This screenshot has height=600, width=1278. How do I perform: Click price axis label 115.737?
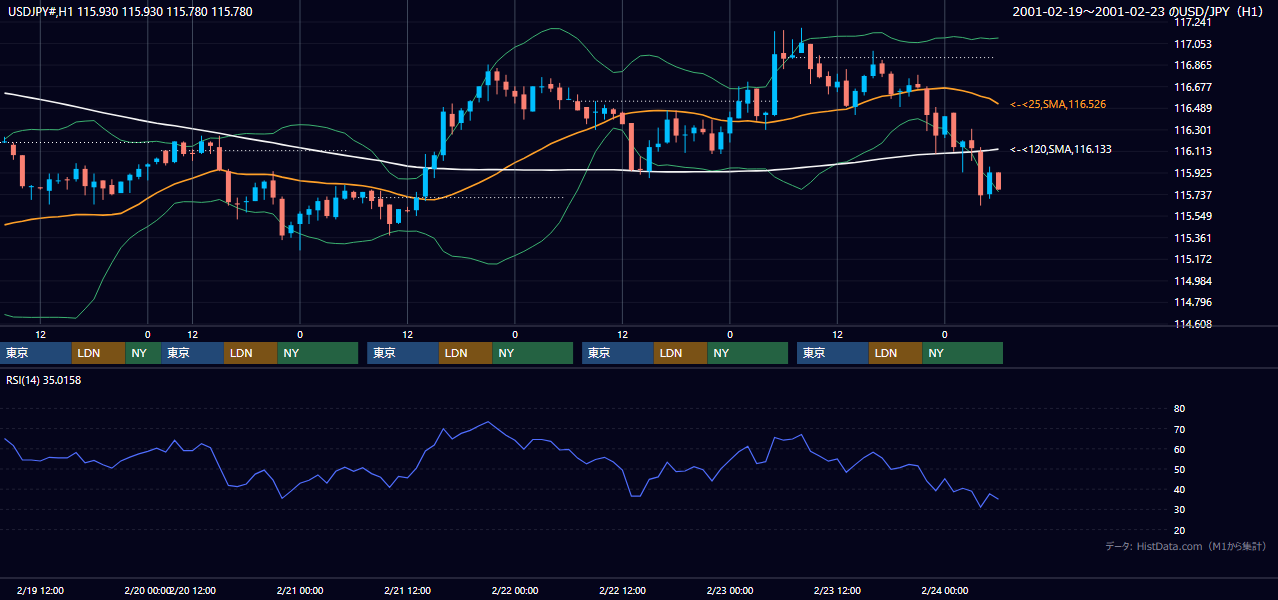(x=1192, y=195)
